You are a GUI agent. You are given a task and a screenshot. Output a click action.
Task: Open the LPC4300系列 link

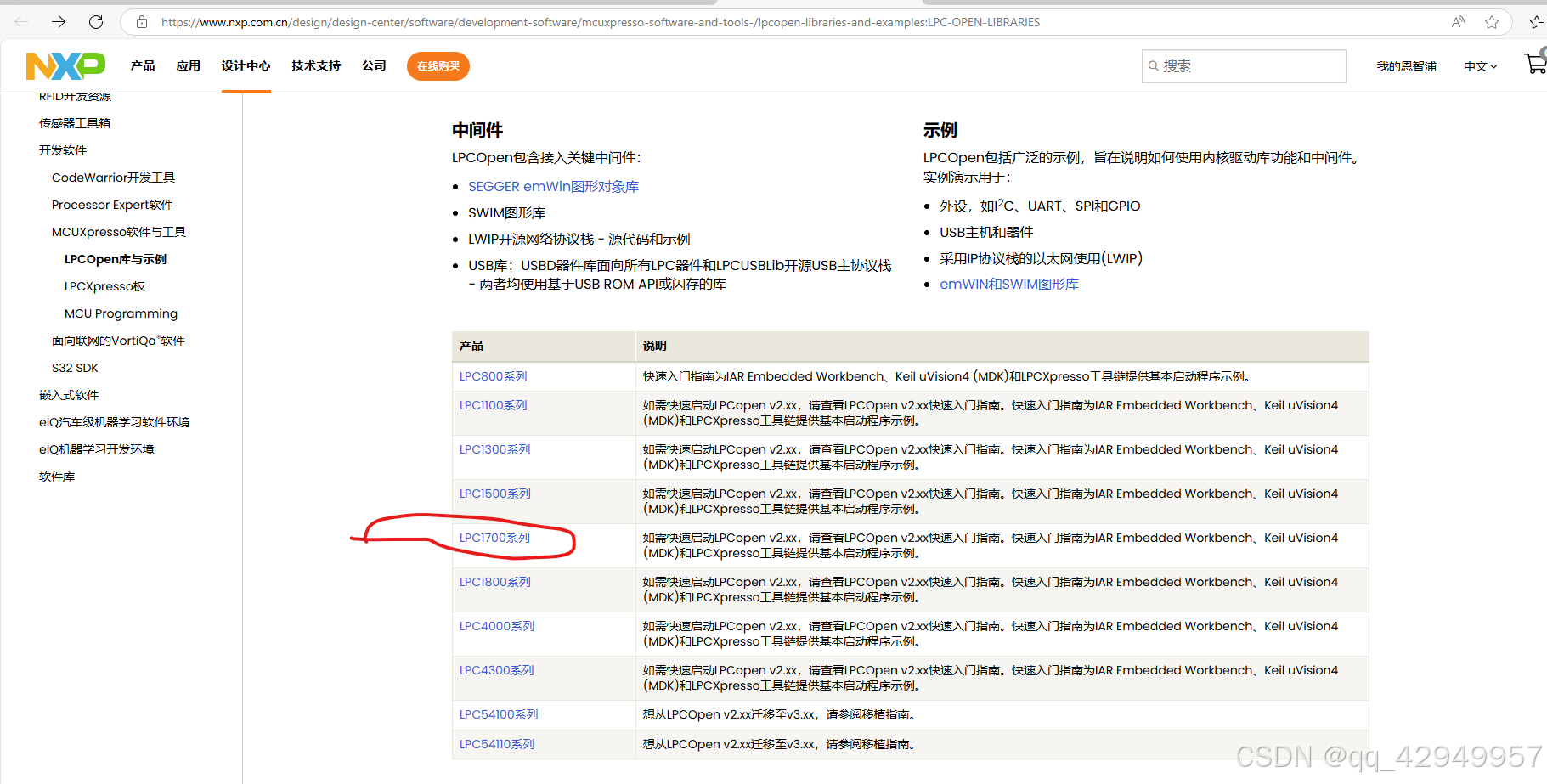[x=497, y=670]
